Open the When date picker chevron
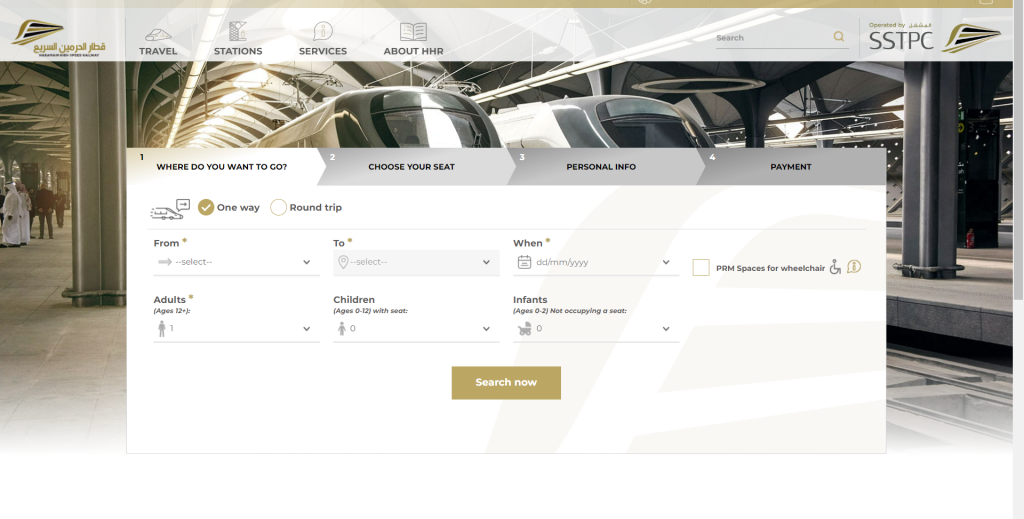 [x=665, y=262]
